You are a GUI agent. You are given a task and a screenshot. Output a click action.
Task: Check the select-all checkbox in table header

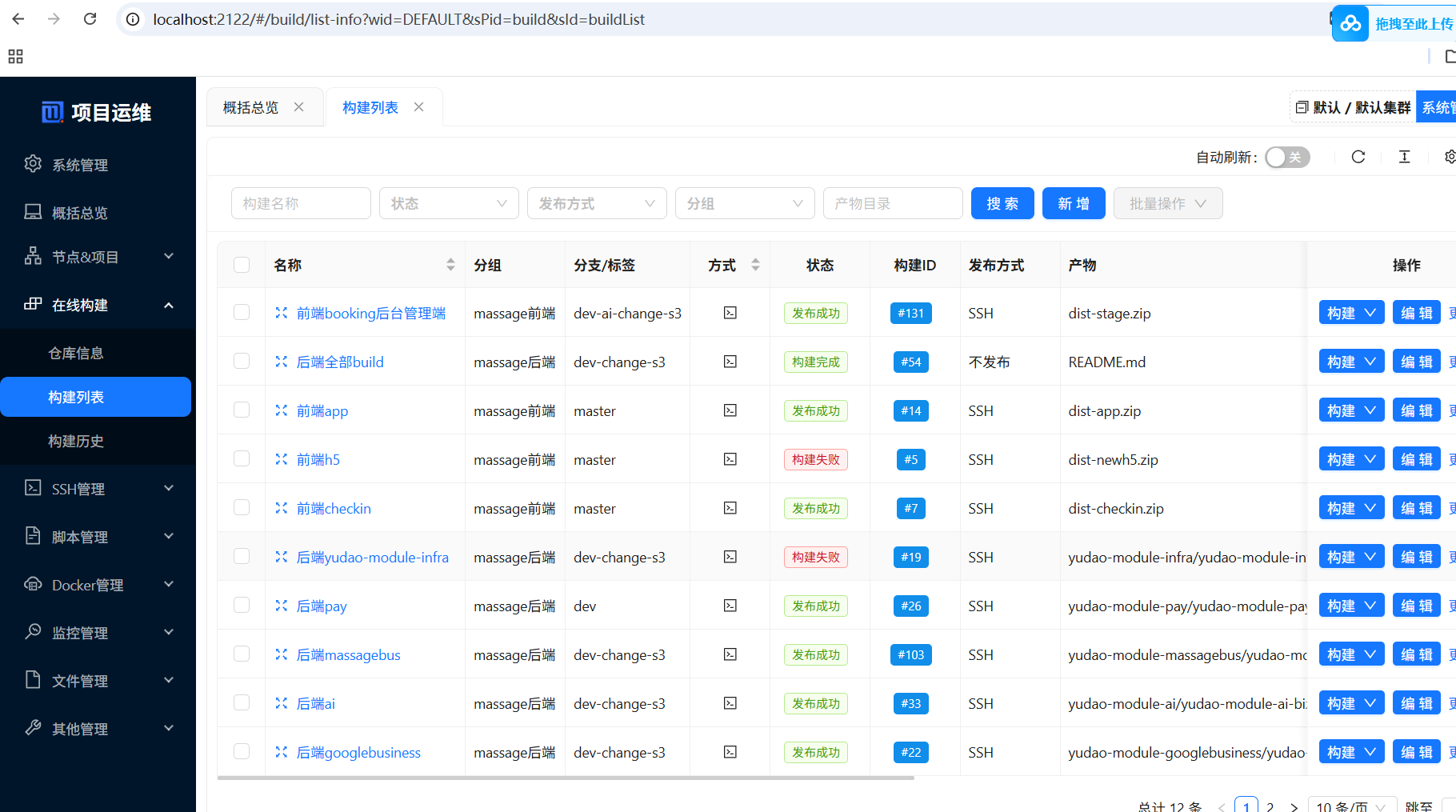[x=242, y=265]
